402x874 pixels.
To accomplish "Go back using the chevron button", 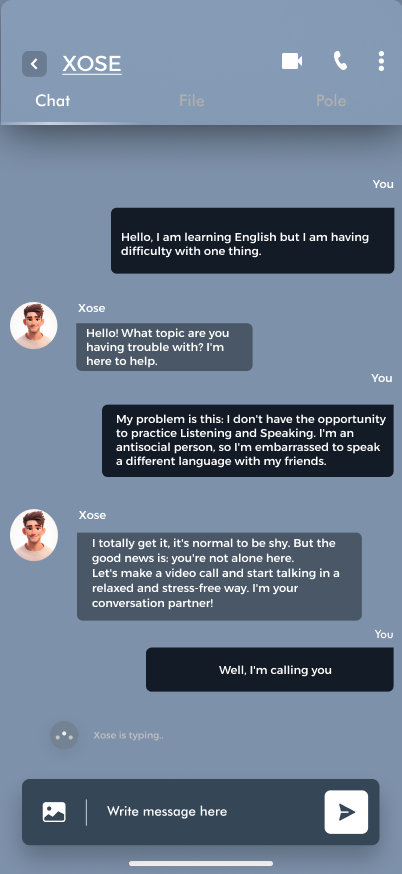I will 34,64.
